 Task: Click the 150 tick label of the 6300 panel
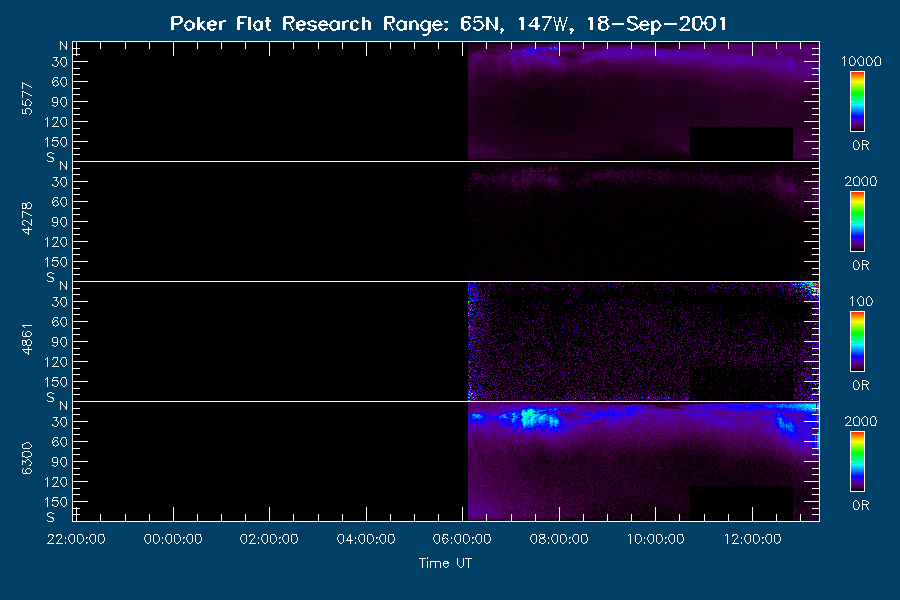click(x=56, y=502)
